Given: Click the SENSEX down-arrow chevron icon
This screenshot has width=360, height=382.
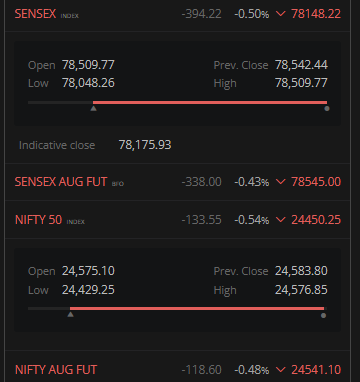Looking at the screenshot, I should 281,14.
